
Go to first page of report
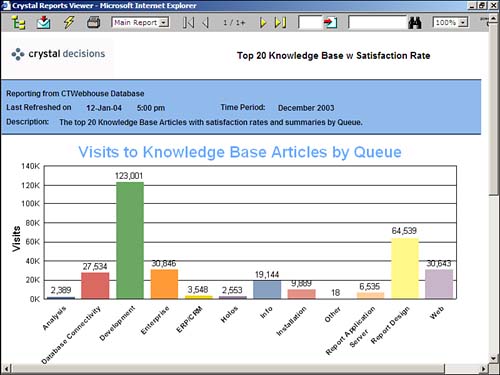(188, 23)
